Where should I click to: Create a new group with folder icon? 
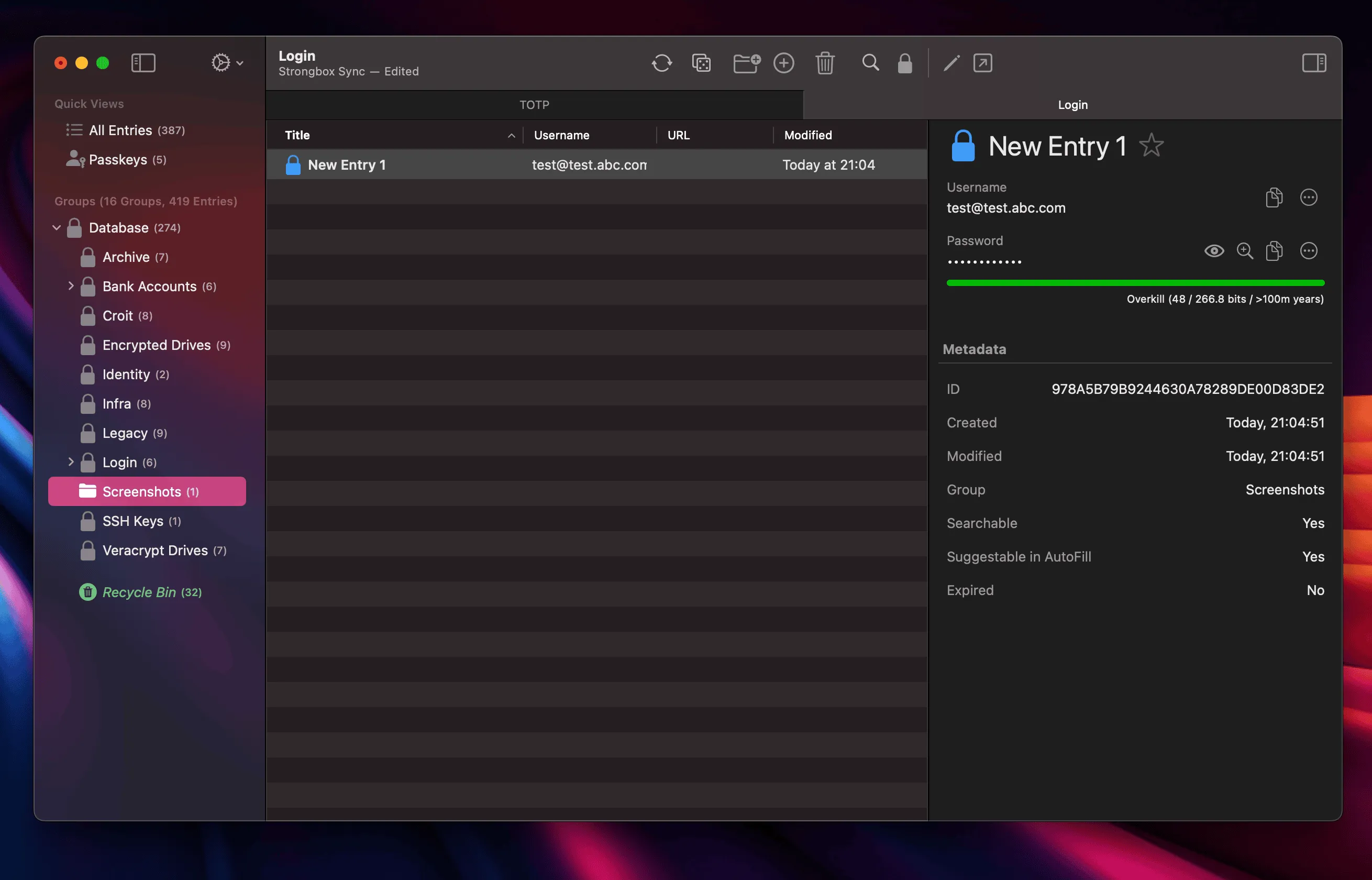click(746, 63)
